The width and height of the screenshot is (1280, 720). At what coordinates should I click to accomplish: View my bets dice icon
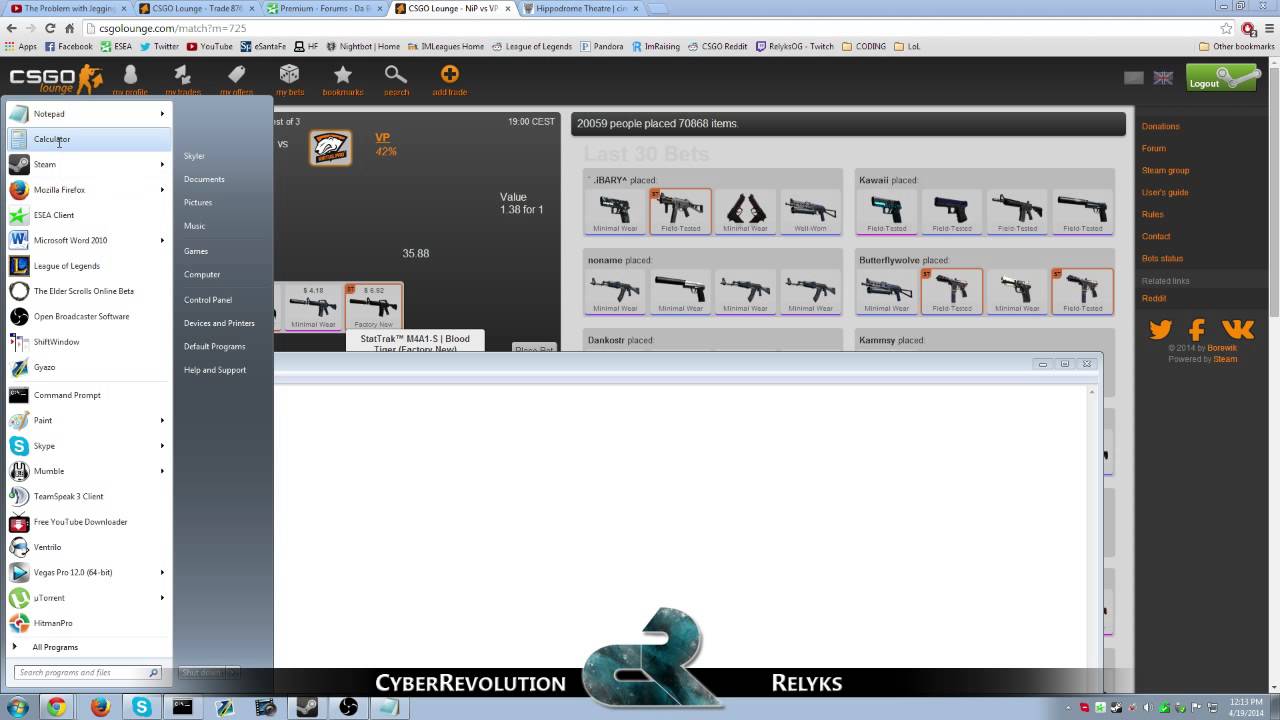tap(289, 79)
